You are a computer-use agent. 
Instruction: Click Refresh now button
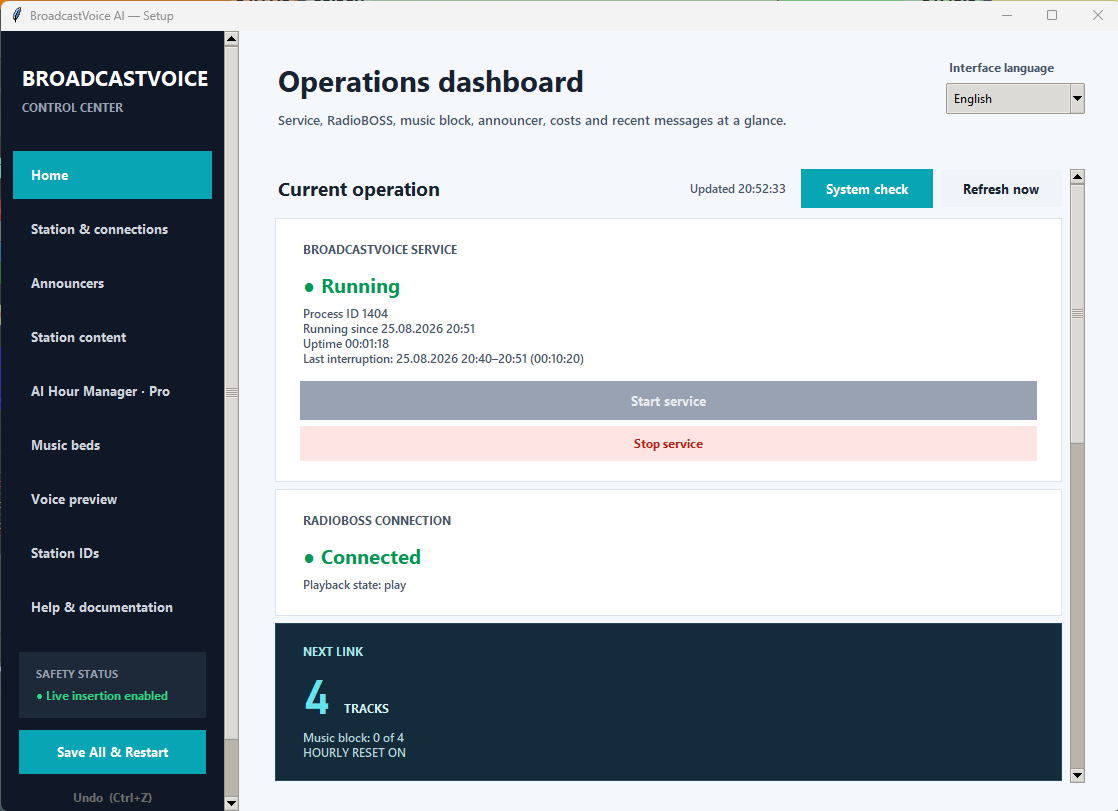tap(1000, 189)
